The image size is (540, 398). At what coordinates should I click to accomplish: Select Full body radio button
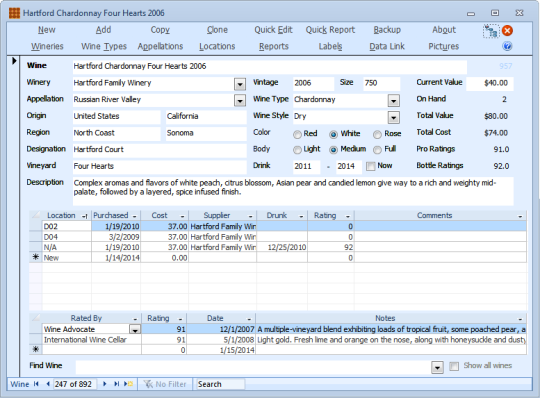(377, 150)
